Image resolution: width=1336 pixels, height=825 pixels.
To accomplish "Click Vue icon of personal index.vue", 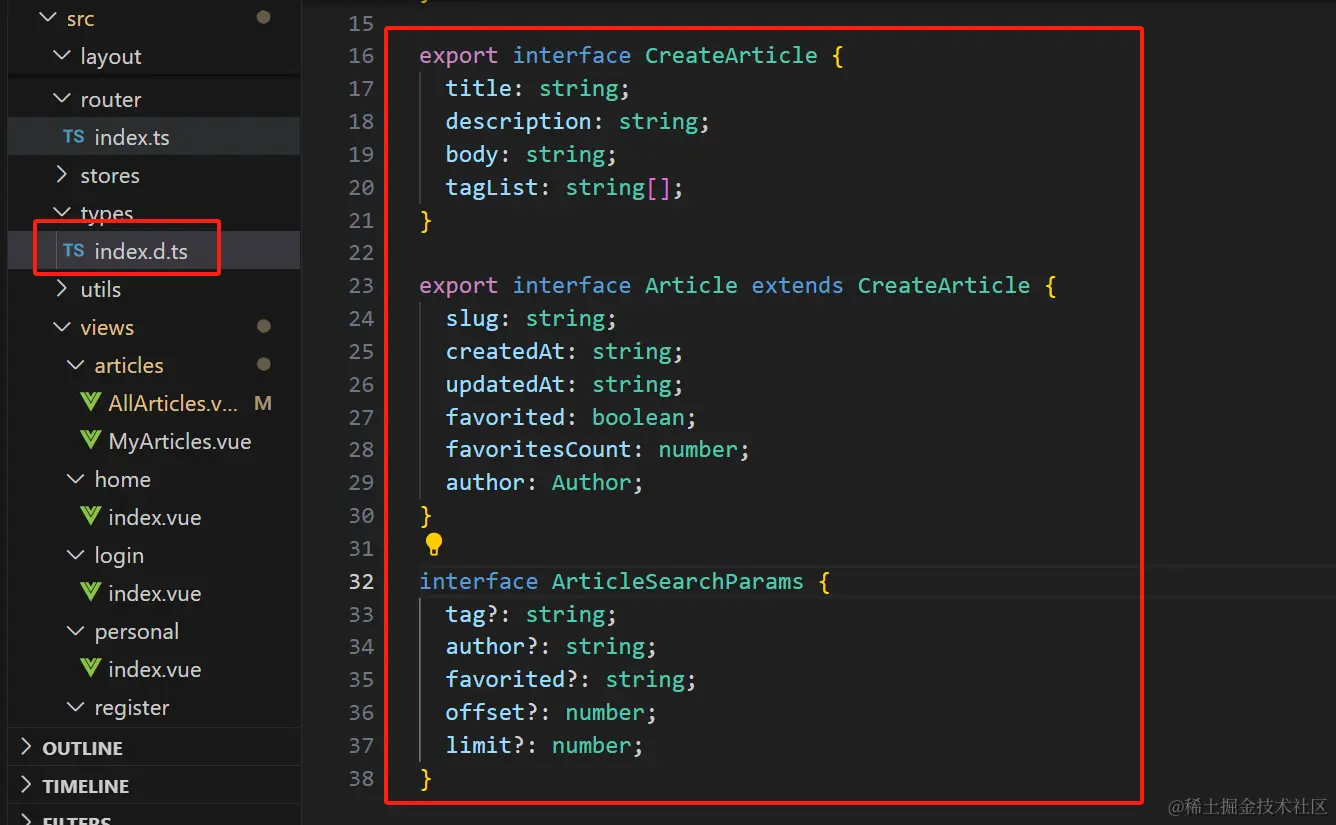I will (91, 669).
